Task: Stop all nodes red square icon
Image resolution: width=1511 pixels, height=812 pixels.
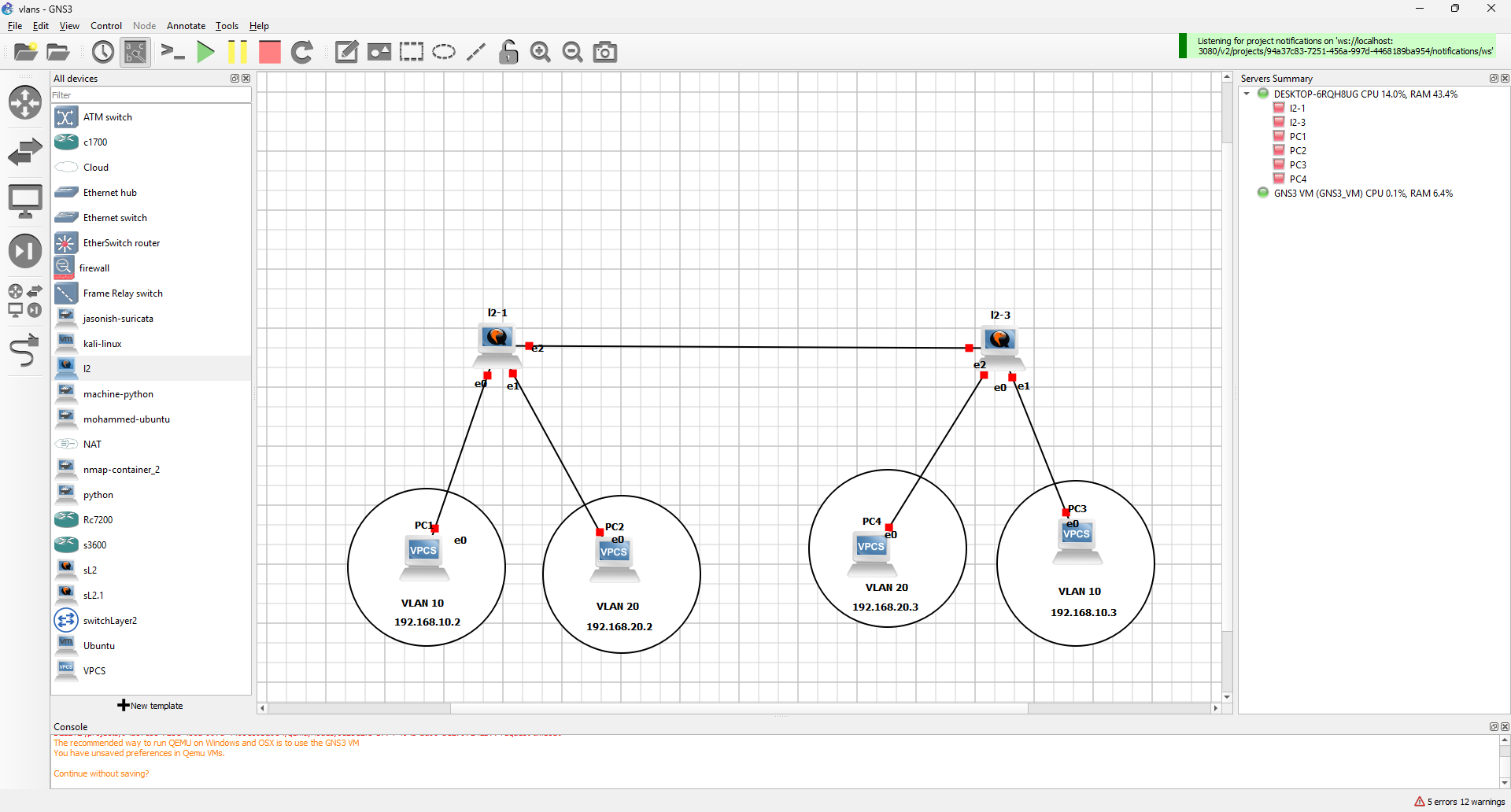Action: click(270, 52)
